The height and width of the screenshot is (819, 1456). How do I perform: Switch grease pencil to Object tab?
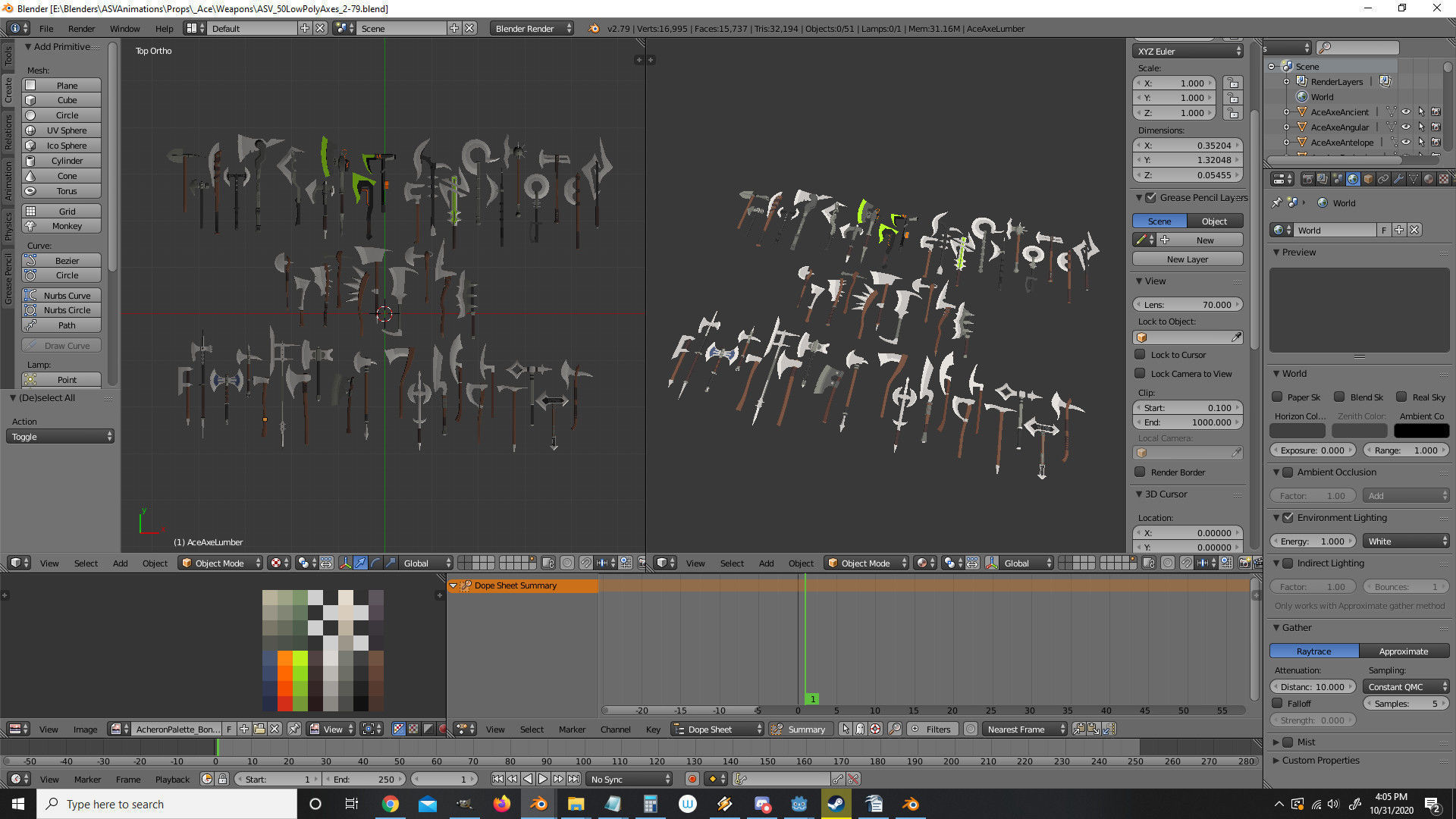[1213, 221]
